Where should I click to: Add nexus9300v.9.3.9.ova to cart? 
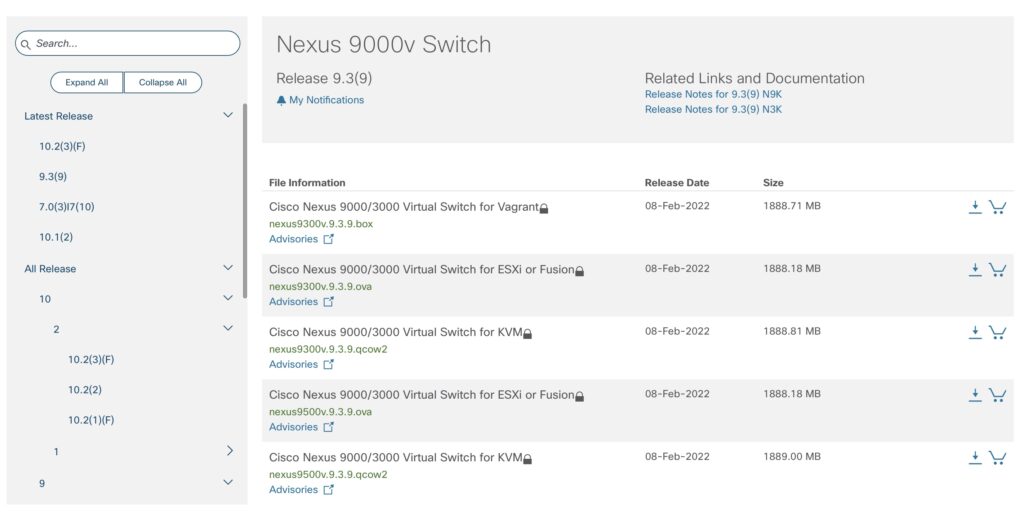[x=997, y=270]
